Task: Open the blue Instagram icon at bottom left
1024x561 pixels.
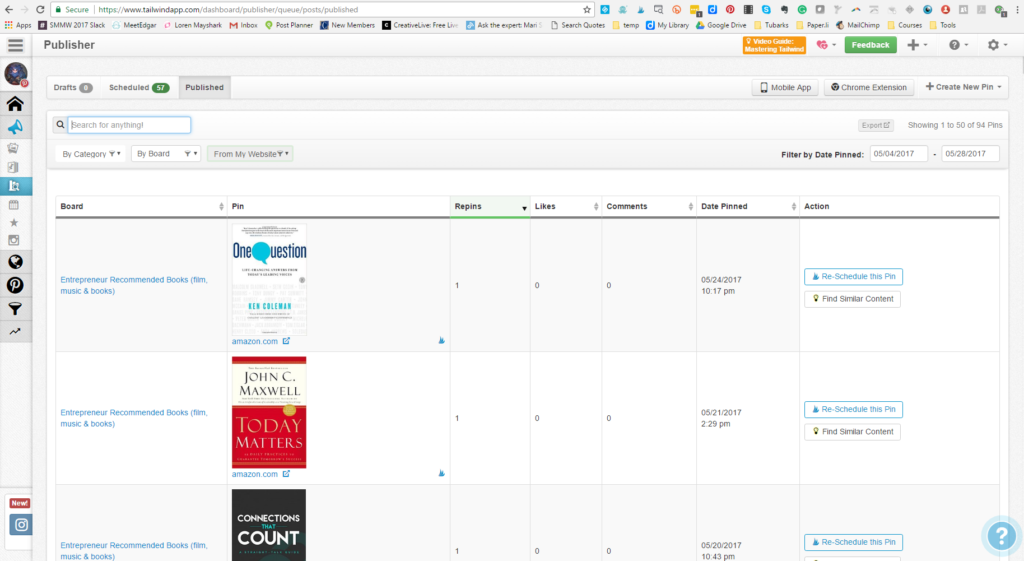Action: pyautogui.click(x=21, y=524)
